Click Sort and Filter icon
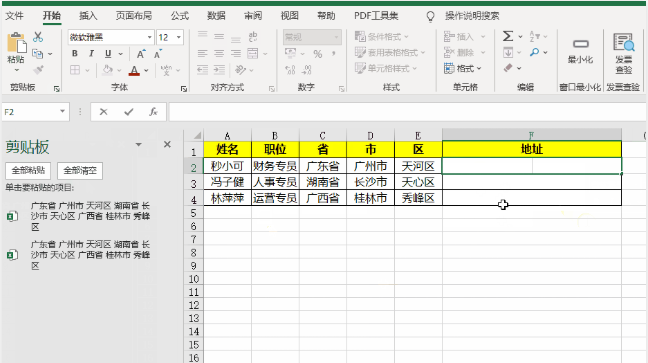The width and height of the screenshot is (648, 363). [x=534, y=36]
